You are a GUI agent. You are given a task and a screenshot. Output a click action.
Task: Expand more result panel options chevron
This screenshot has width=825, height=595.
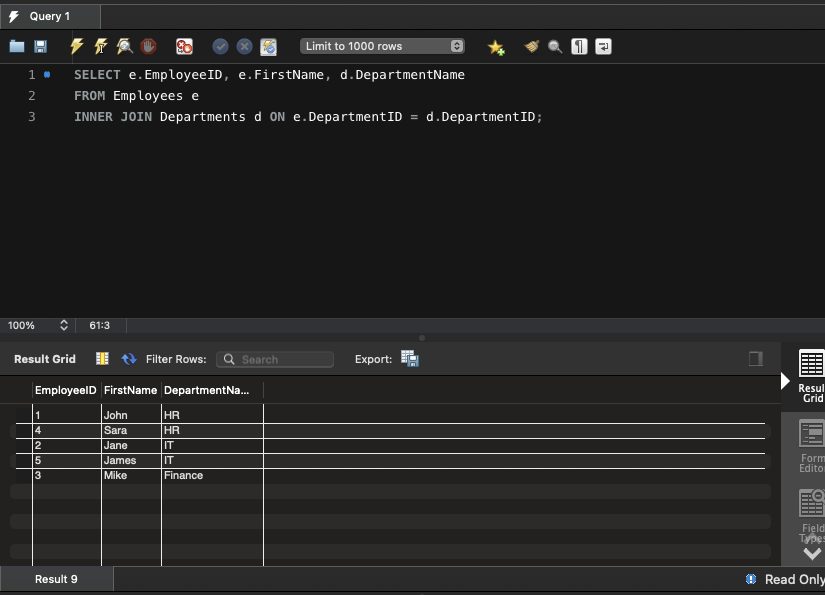pos(811,553)
